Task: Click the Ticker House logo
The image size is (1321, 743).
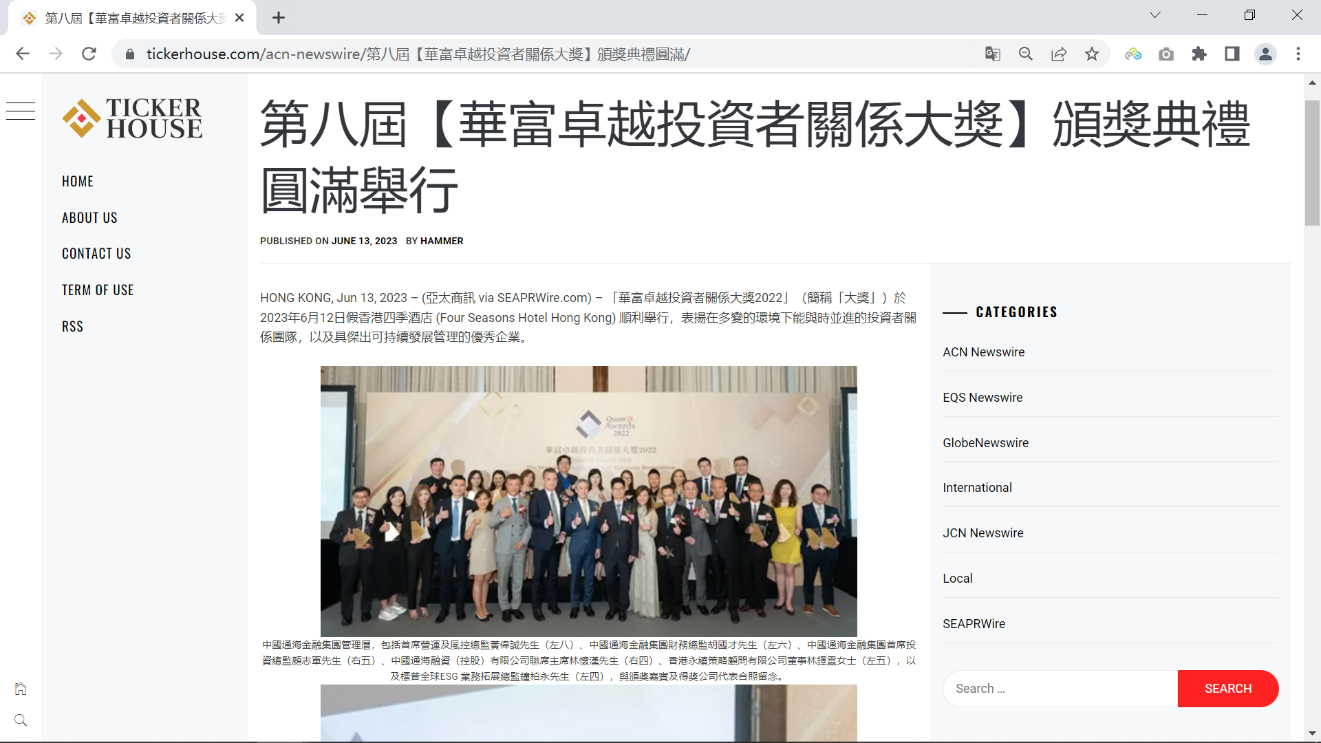Action: point(132,118)
